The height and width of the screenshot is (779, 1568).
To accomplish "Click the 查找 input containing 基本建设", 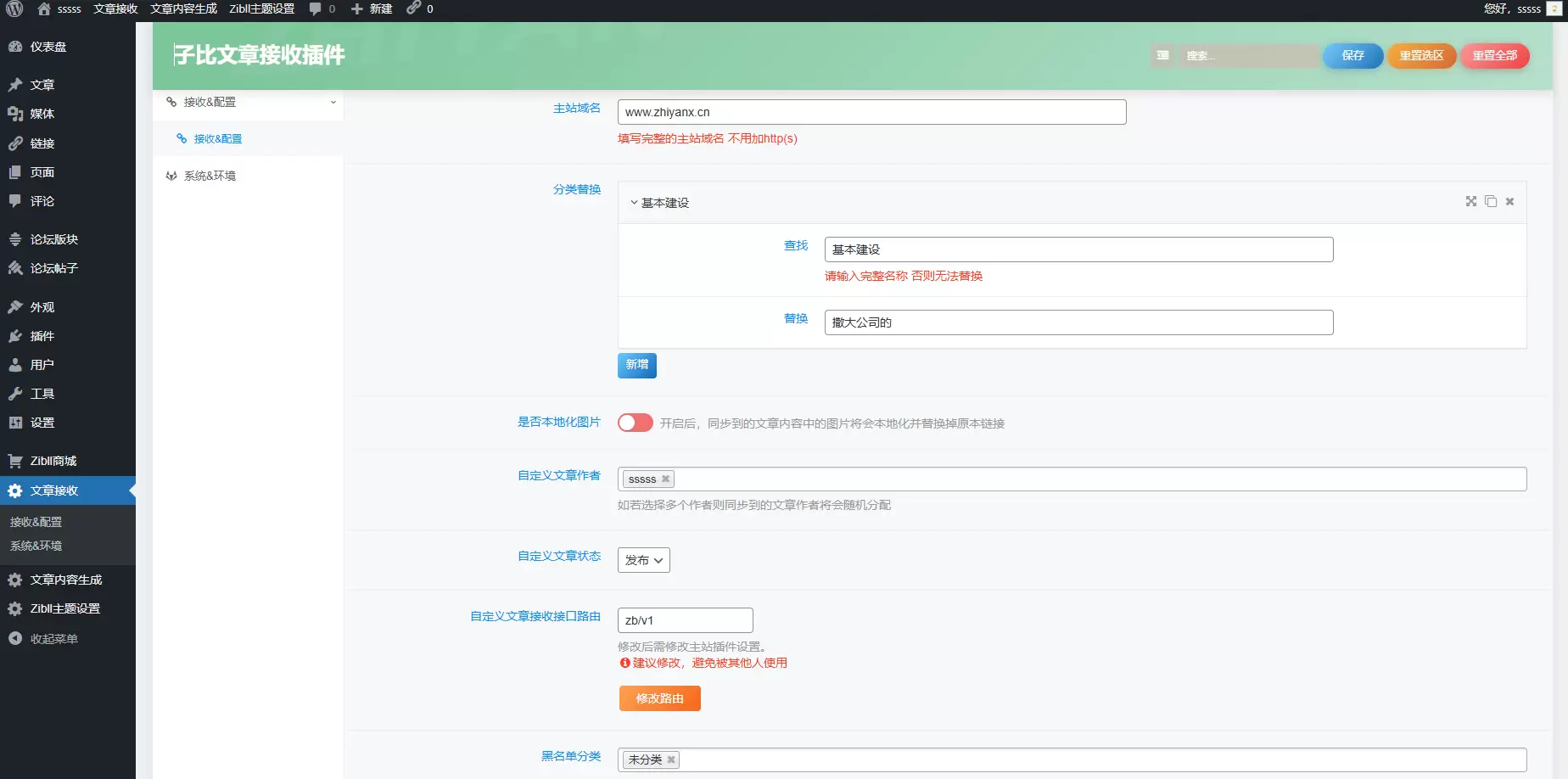I will [1079, 249].
